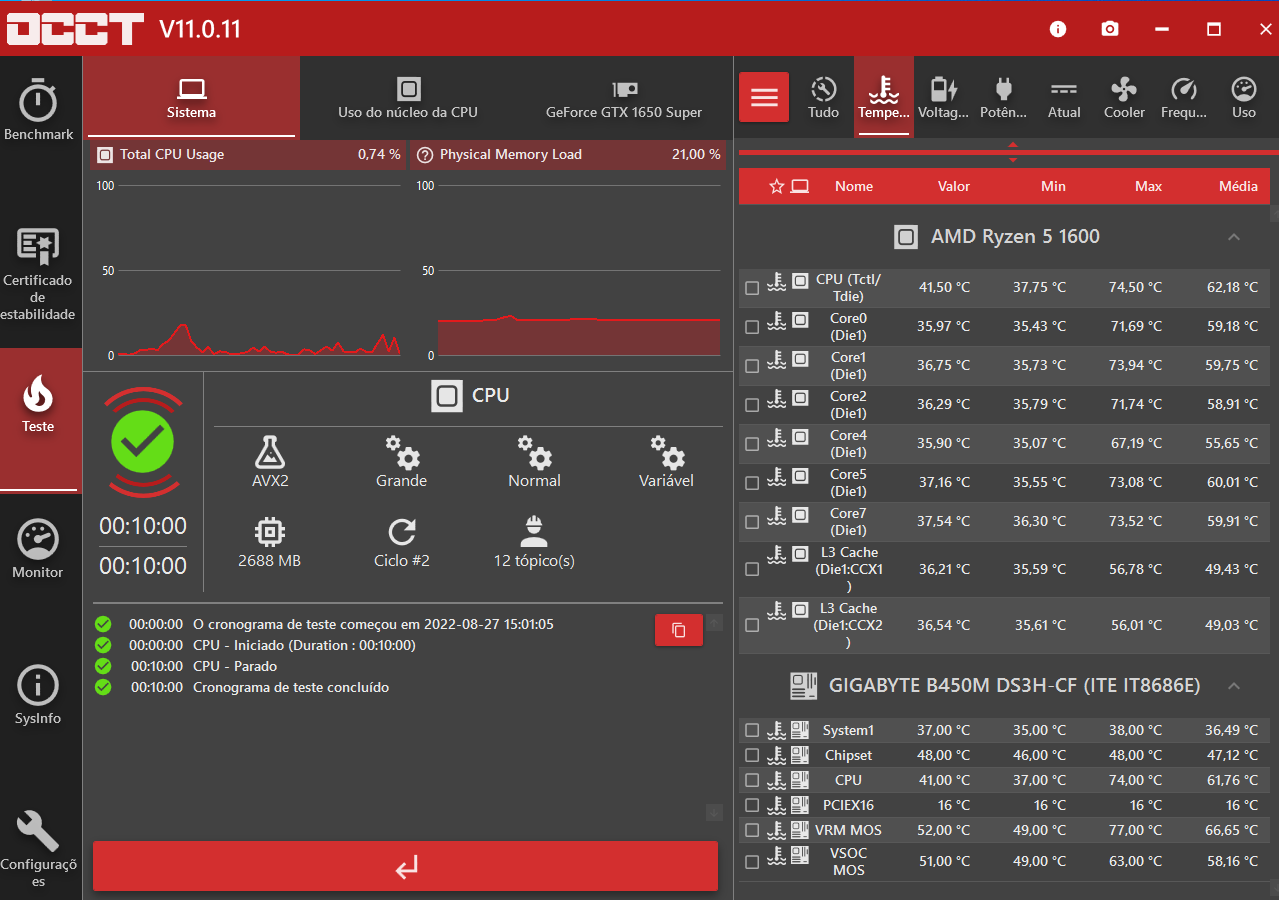Sort by Min column header
1279x900 pixels.
(1053, 187)
